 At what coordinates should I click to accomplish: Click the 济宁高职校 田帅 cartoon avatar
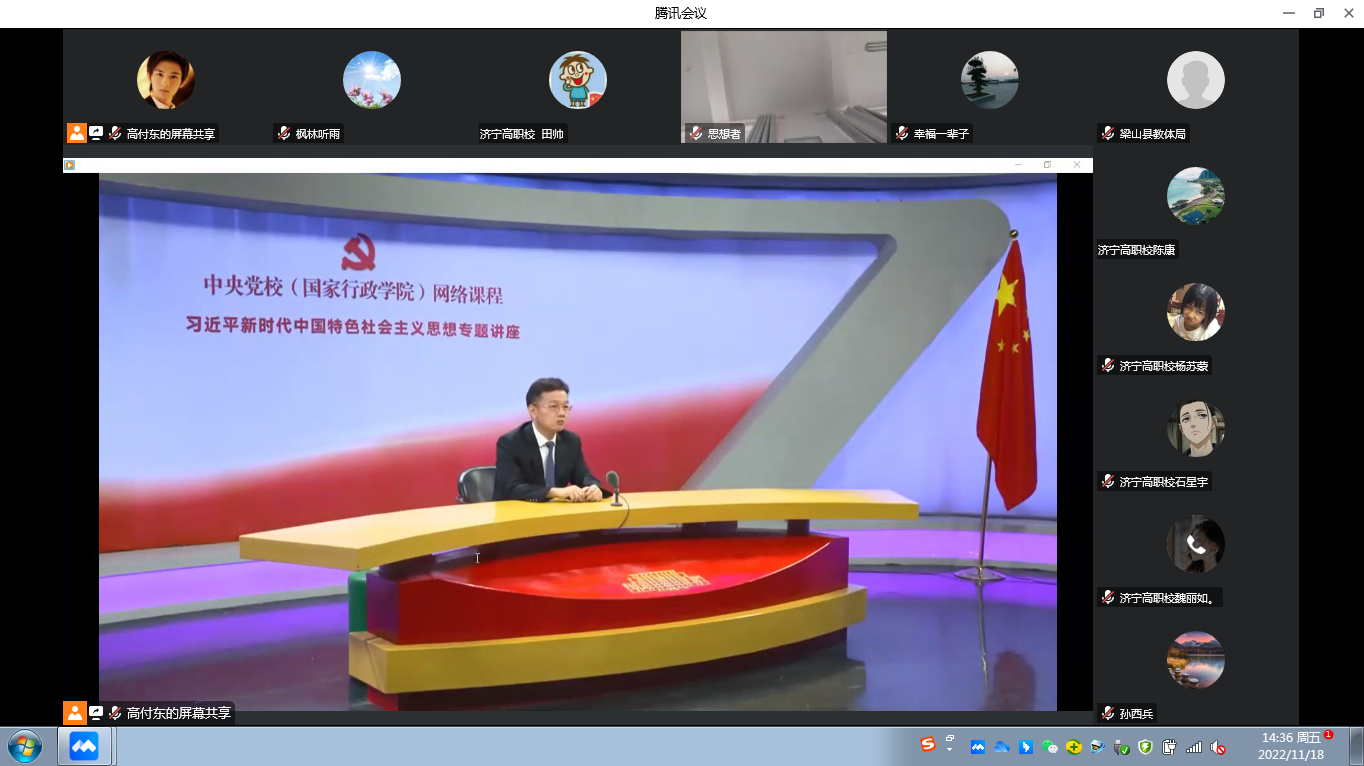(x=578, y=80)
